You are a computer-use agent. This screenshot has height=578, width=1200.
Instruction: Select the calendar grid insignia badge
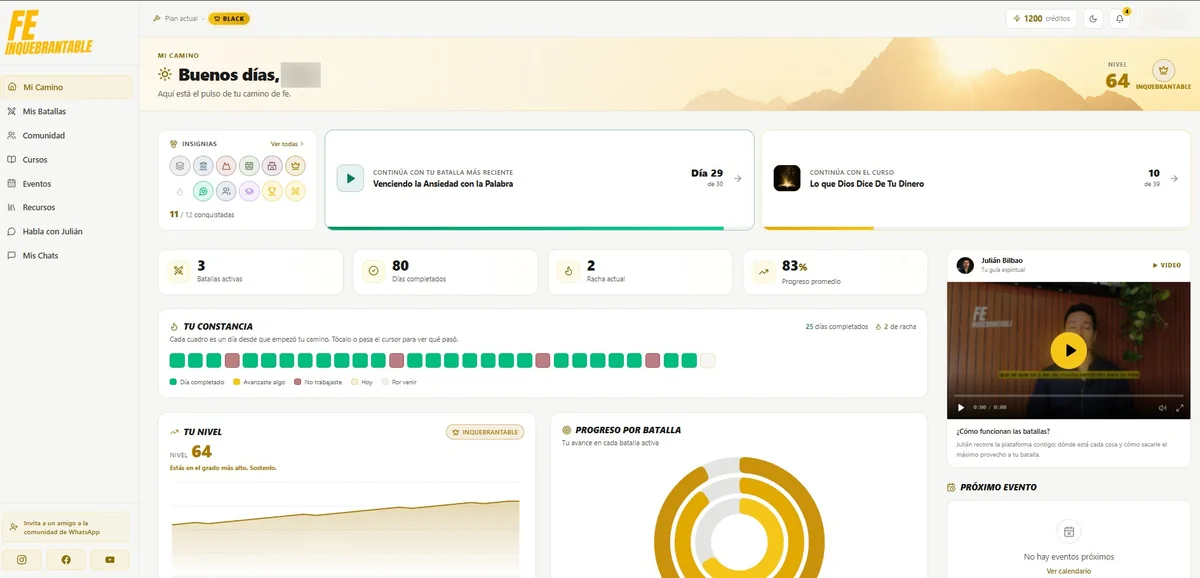[249, 166]
